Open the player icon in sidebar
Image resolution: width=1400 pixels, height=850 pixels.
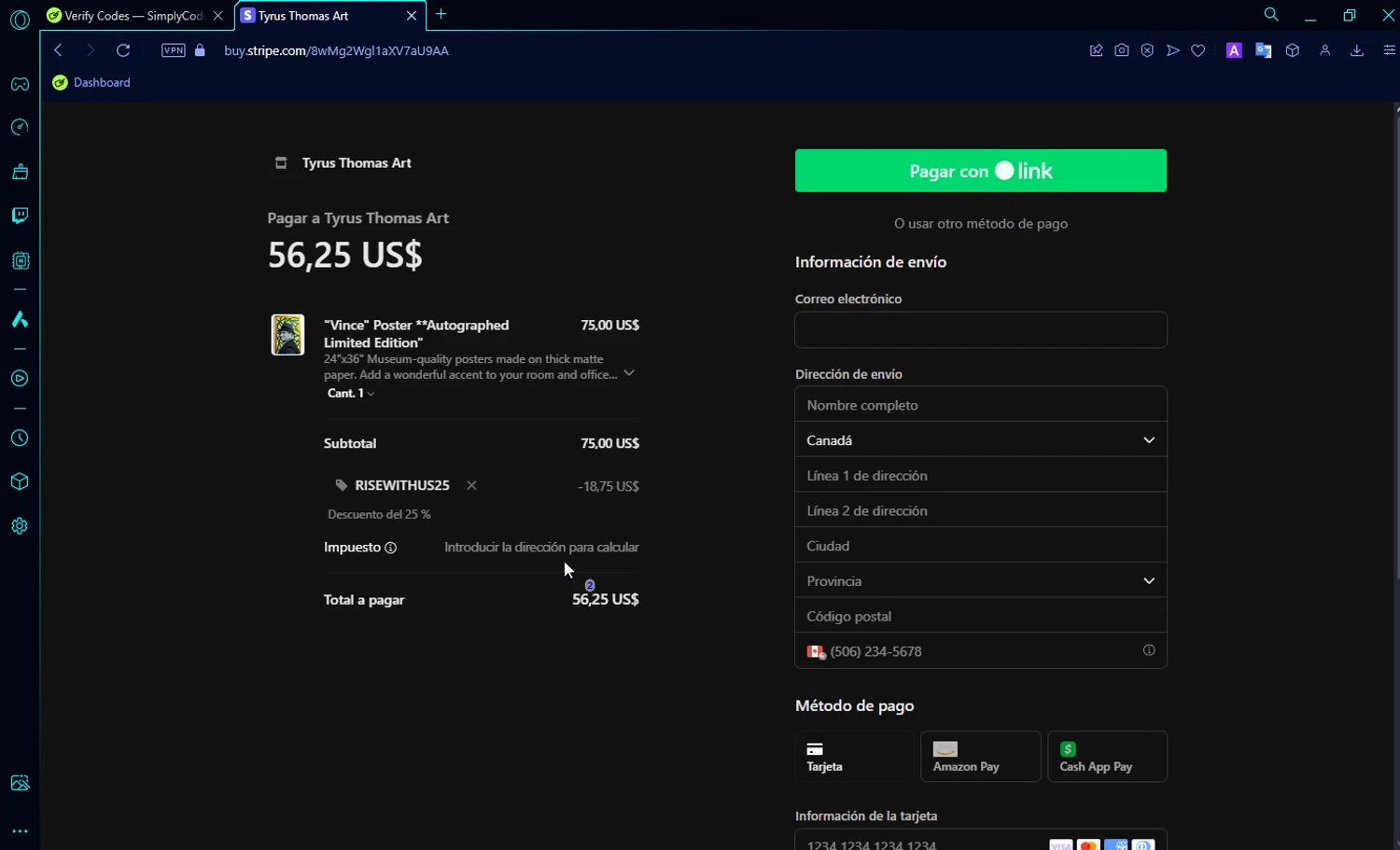click(x=20, y=378)
